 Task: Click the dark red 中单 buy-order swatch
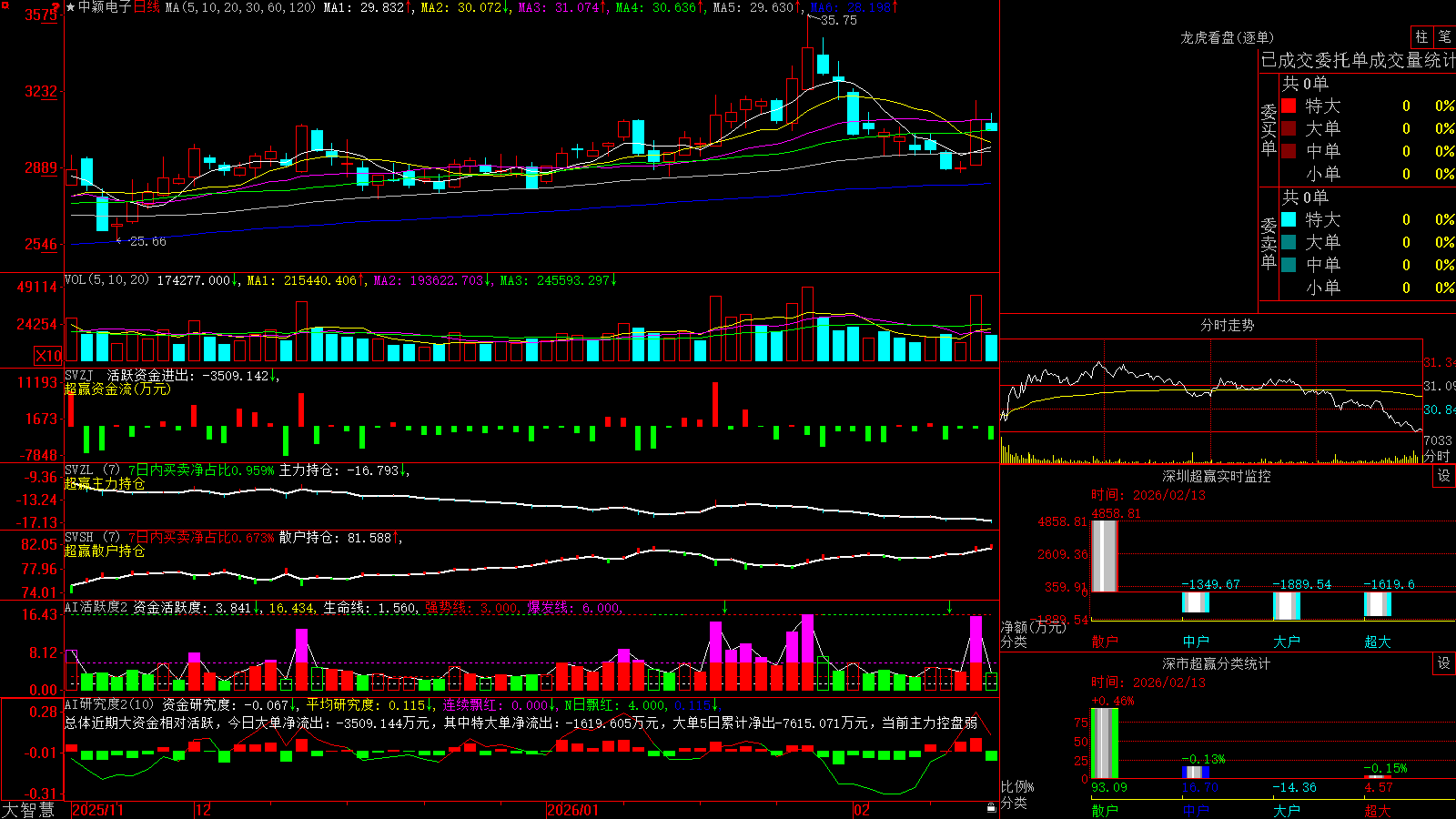click(x=1289, y=150)
